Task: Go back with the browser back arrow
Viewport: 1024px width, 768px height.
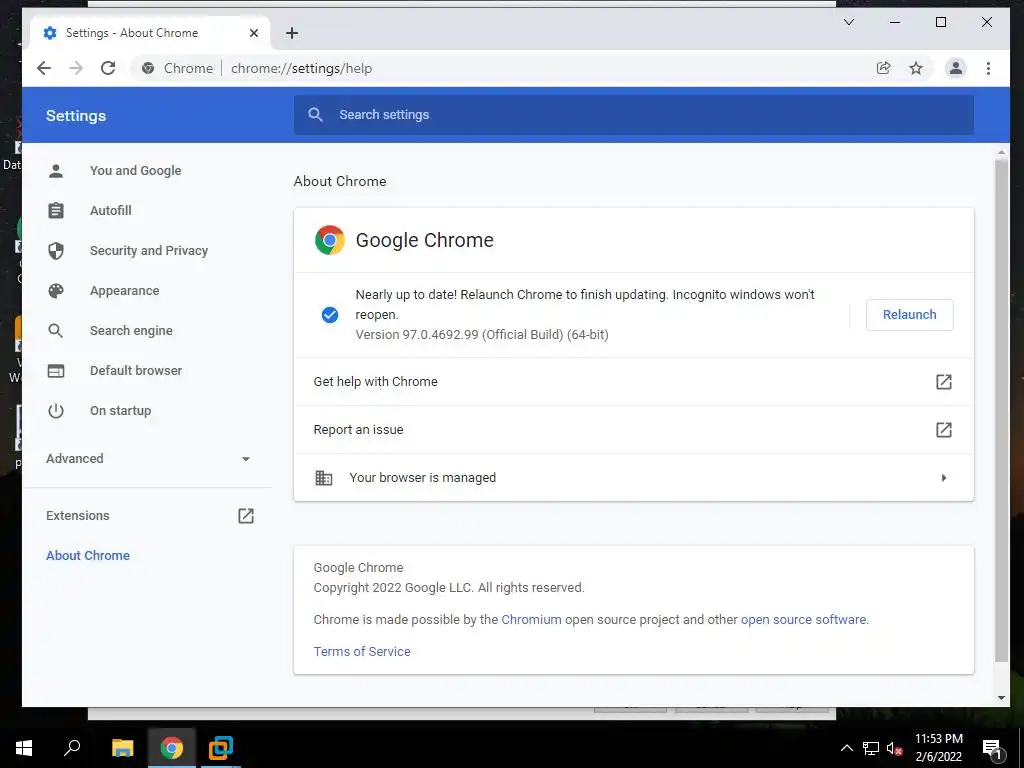Action: (44, 68)
